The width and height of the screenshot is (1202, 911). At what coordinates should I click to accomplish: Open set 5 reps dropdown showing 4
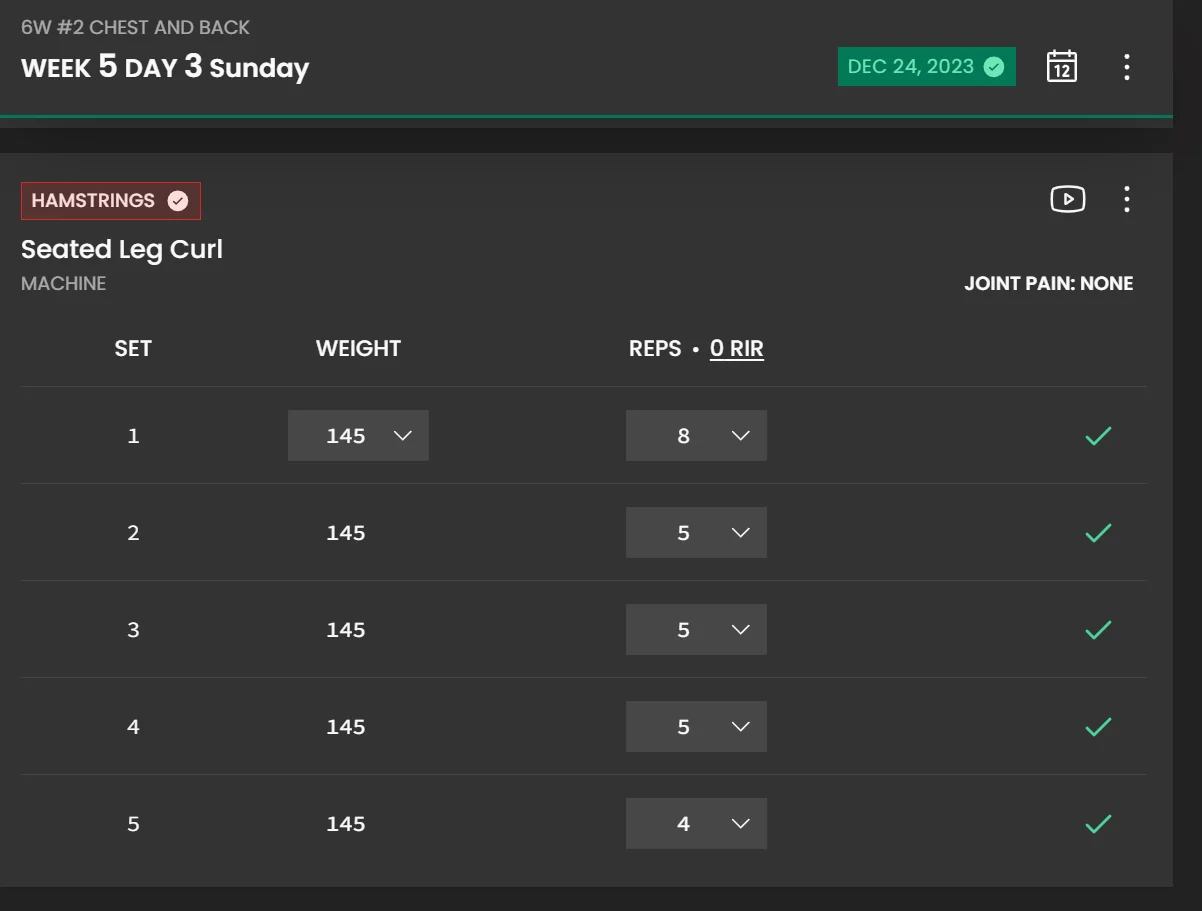tap(696, 824)
